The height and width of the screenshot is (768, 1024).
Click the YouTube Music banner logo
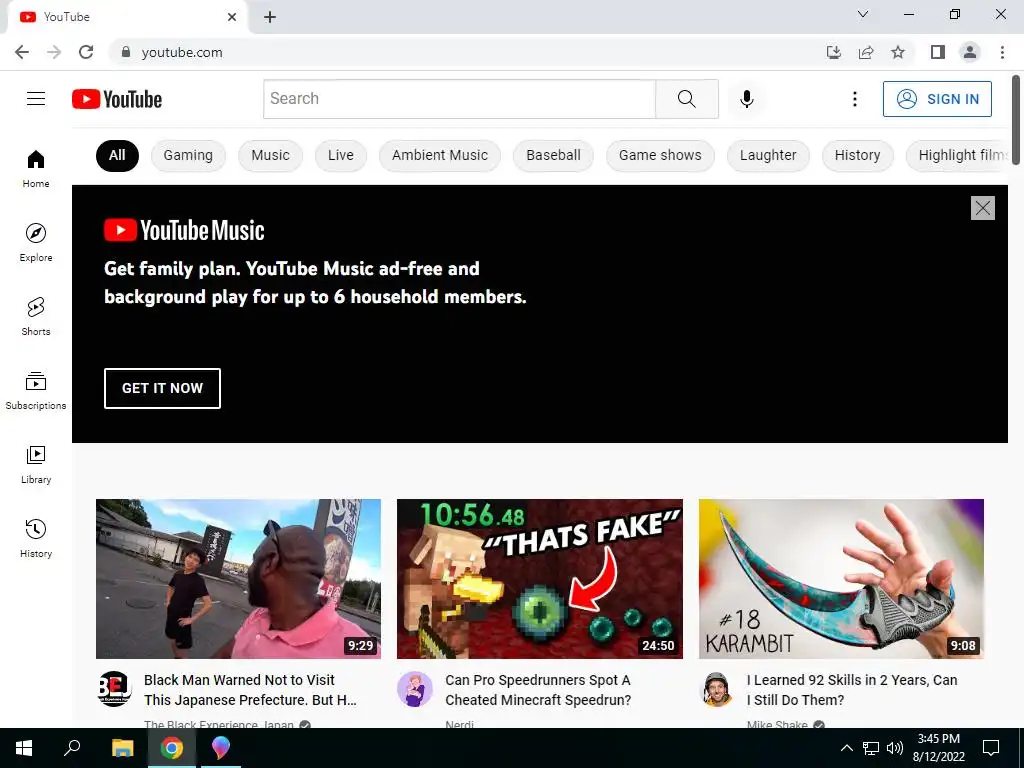click(184, 231)
